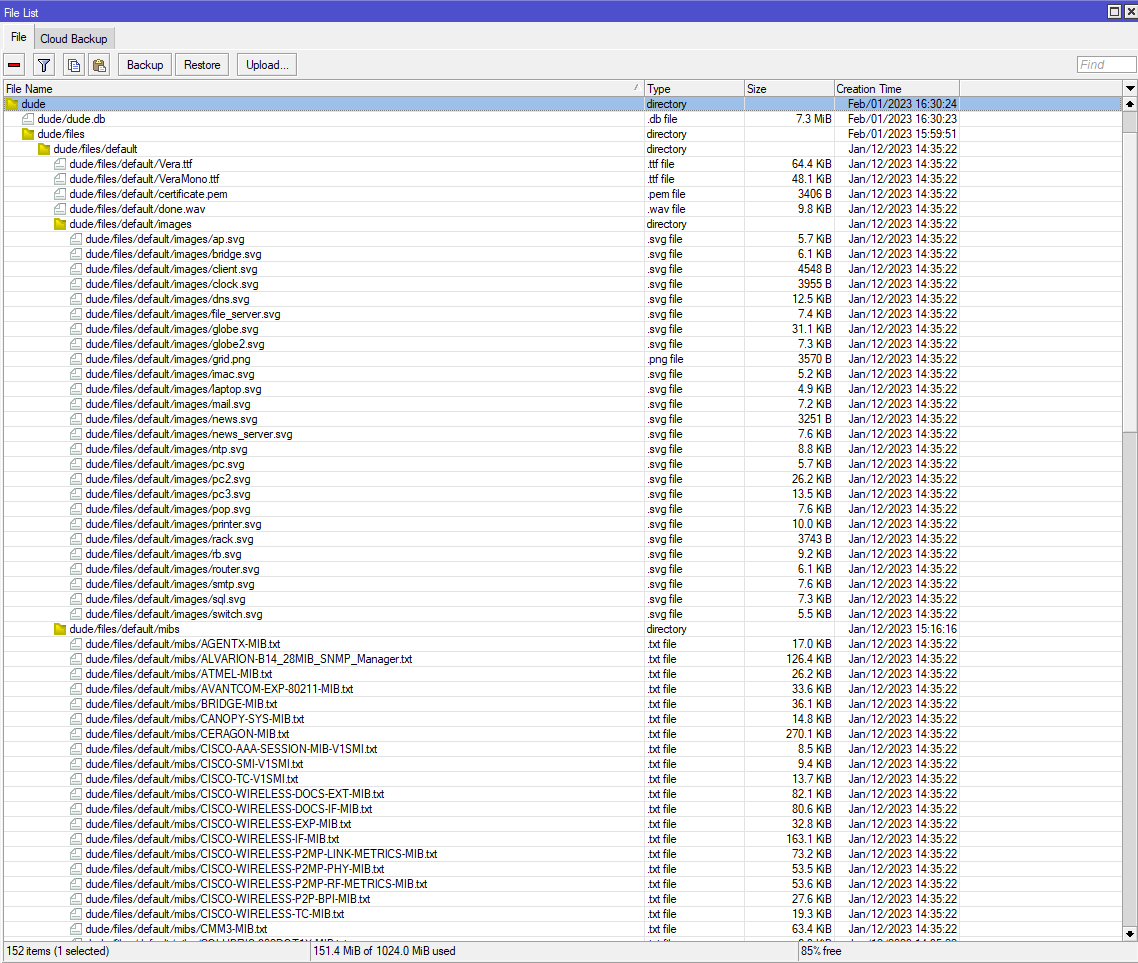Focus the Find search field
The image size is (1138, 963).
coord(1106,65)
